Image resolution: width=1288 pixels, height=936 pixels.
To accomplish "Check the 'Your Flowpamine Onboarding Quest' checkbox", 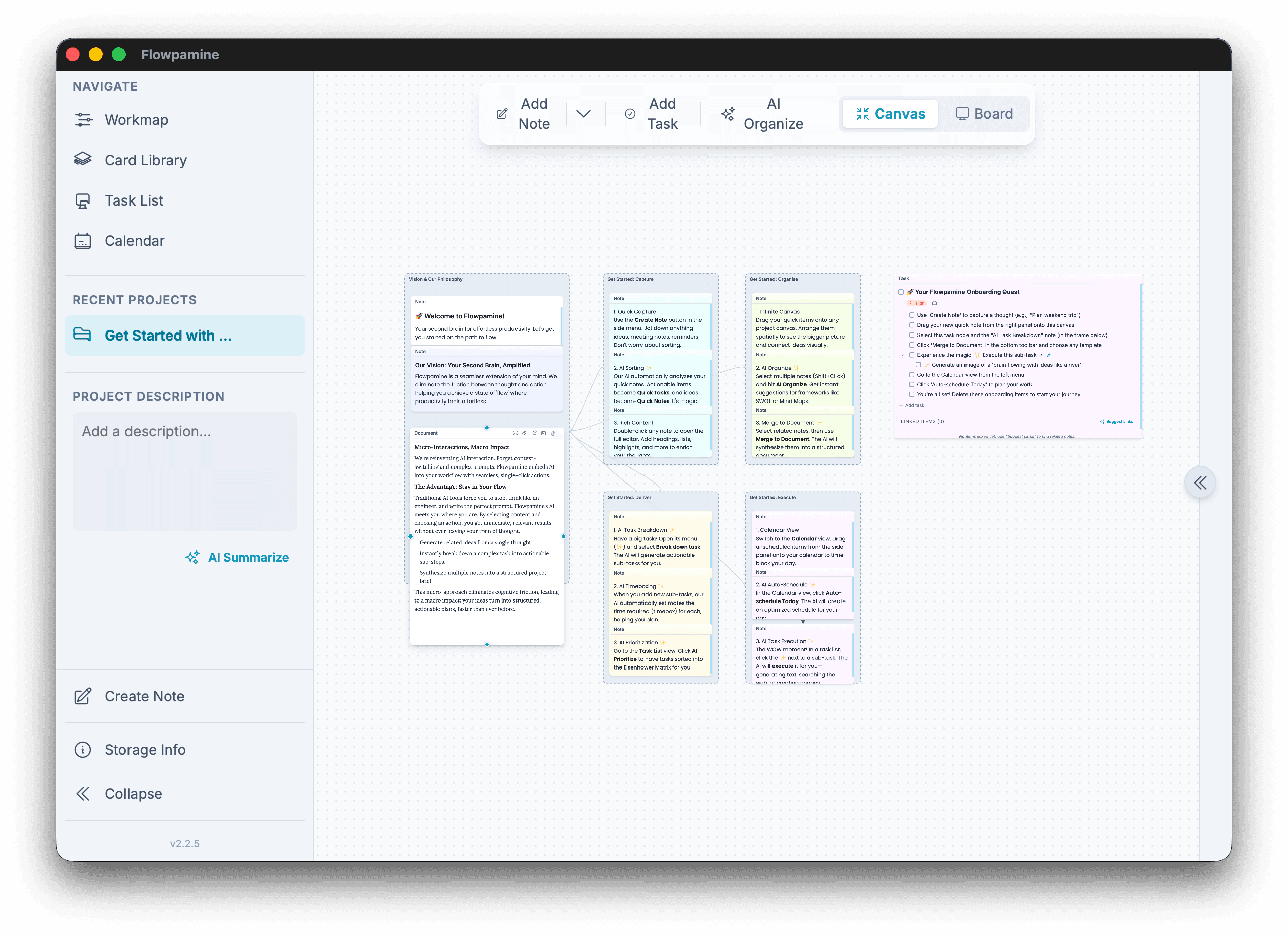I will pyautogui.click(x=901, y=291).
